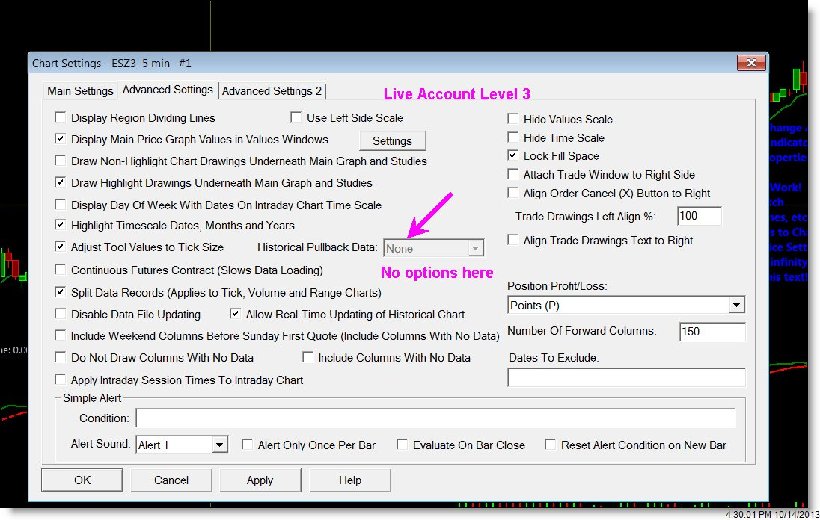The width and height of the screenshot is (820, 520).
Task: Click Number Of Forward Columns field
Action: (x=712, y=332)
